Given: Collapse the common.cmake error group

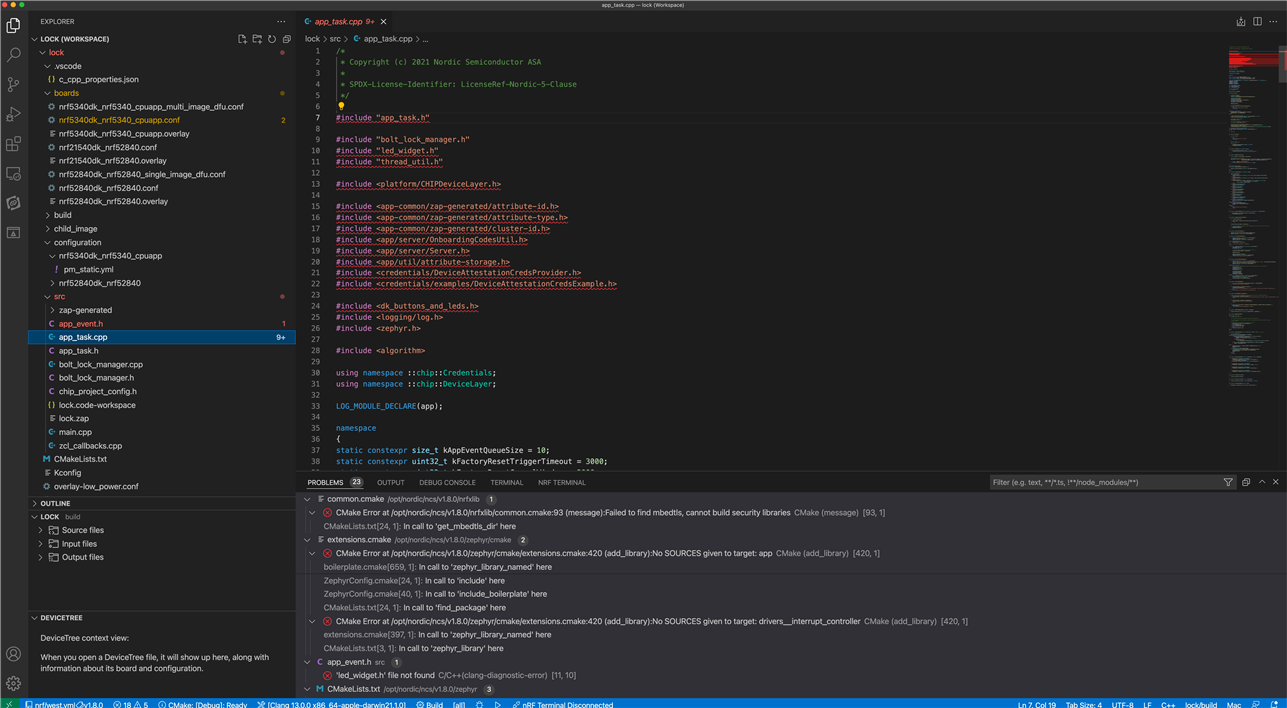Looking at the screenshot, I should point(308,499).
